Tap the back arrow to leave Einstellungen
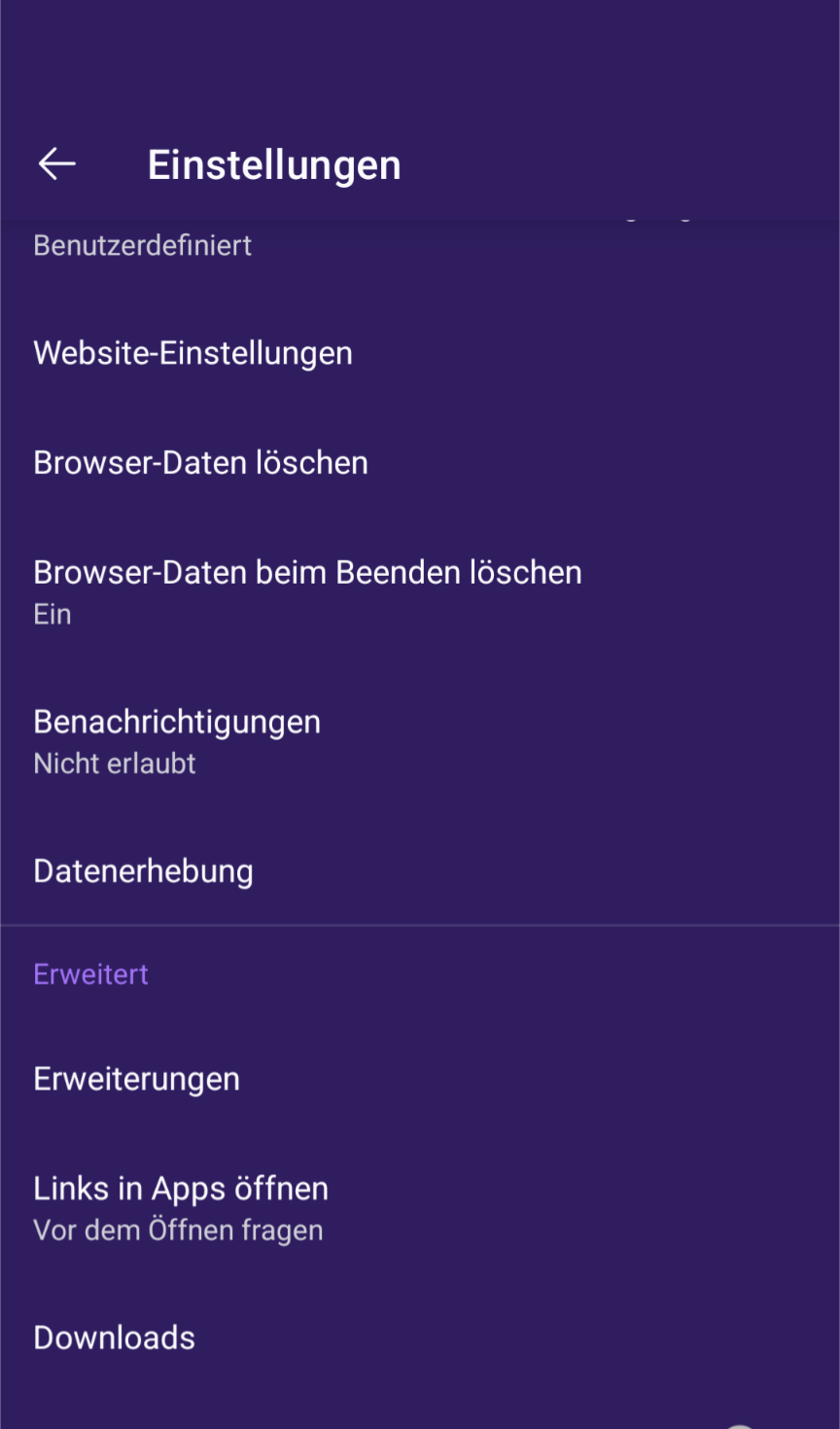The image size is (840, 1429). tap(55, 162)
